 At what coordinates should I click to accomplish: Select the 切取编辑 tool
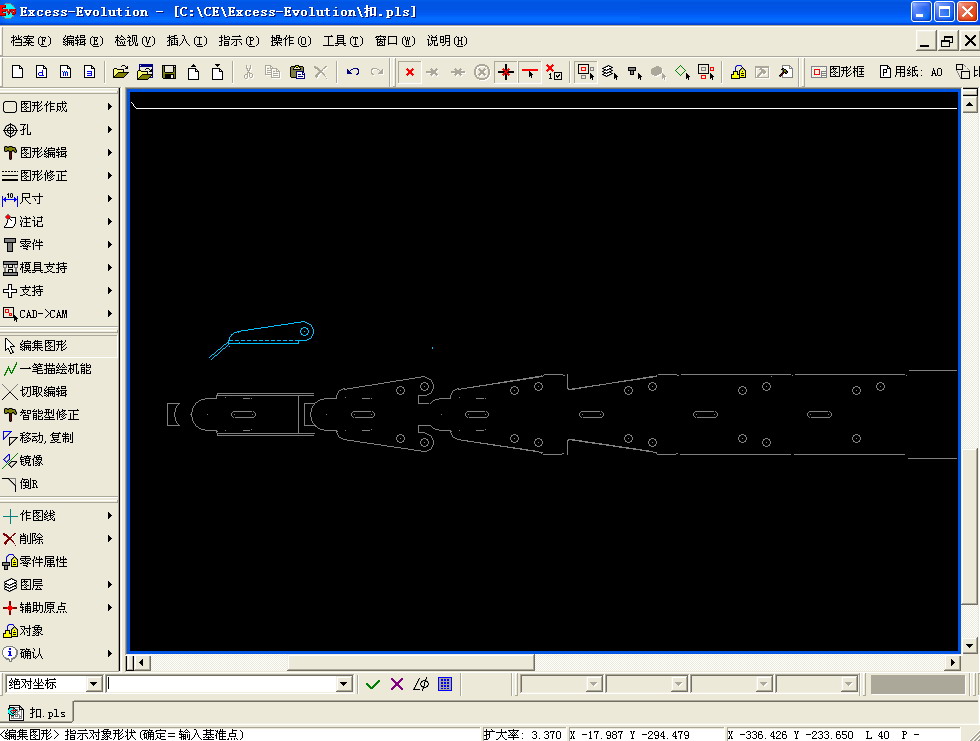point(59,392)
